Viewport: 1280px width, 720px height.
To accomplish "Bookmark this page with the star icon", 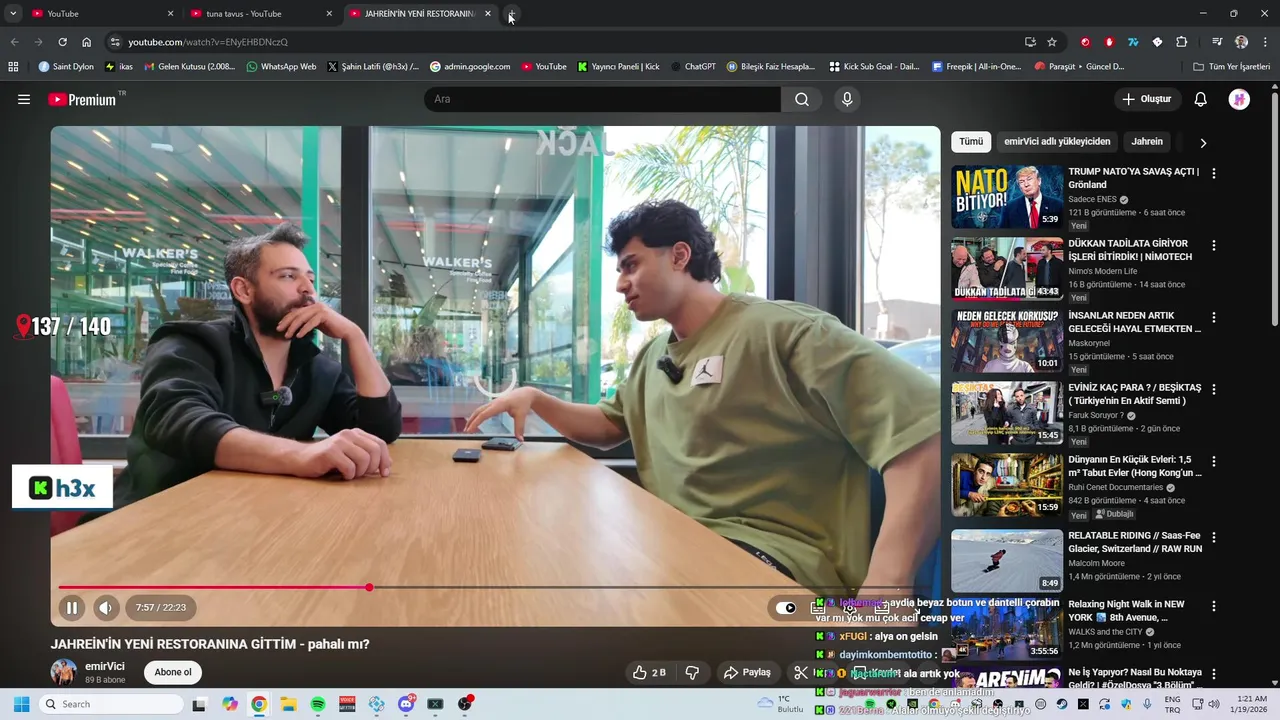I will pyautogui.click(x=1052, y=42).
